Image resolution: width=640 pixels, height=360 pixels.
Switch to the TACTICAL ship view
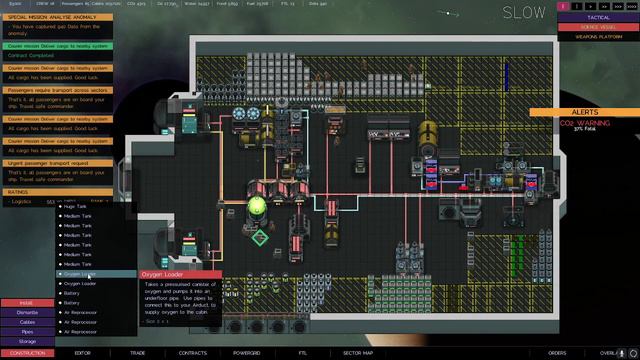(x=598, y=18)
